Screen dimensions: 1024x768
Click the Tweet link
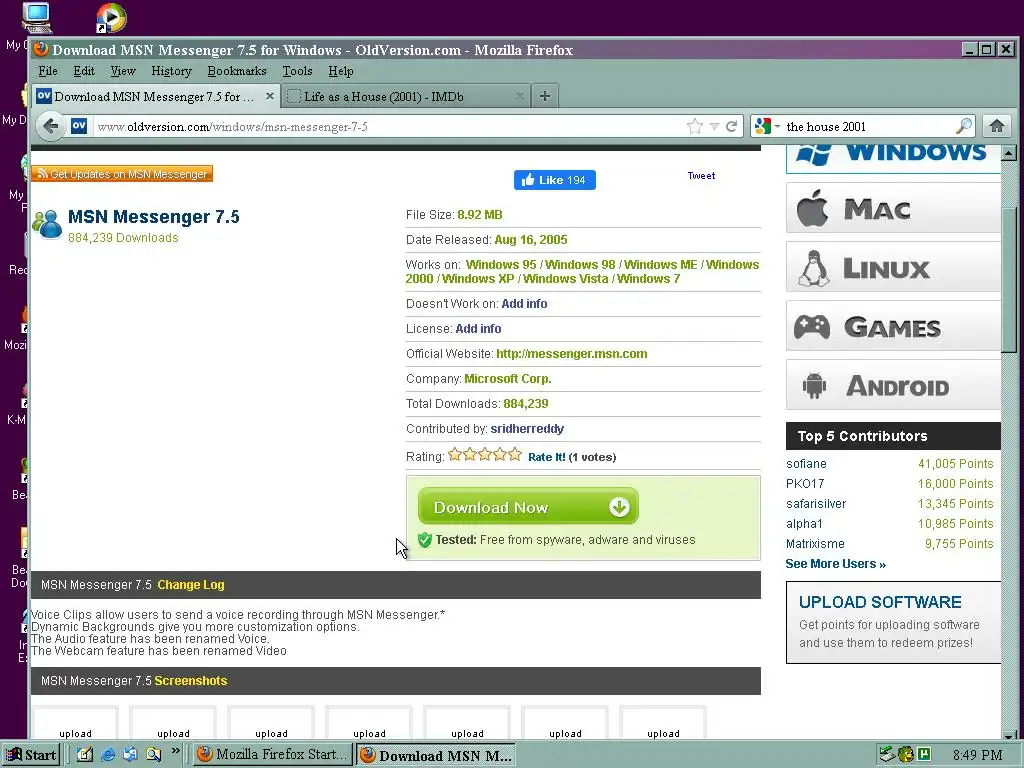(701, 175)
